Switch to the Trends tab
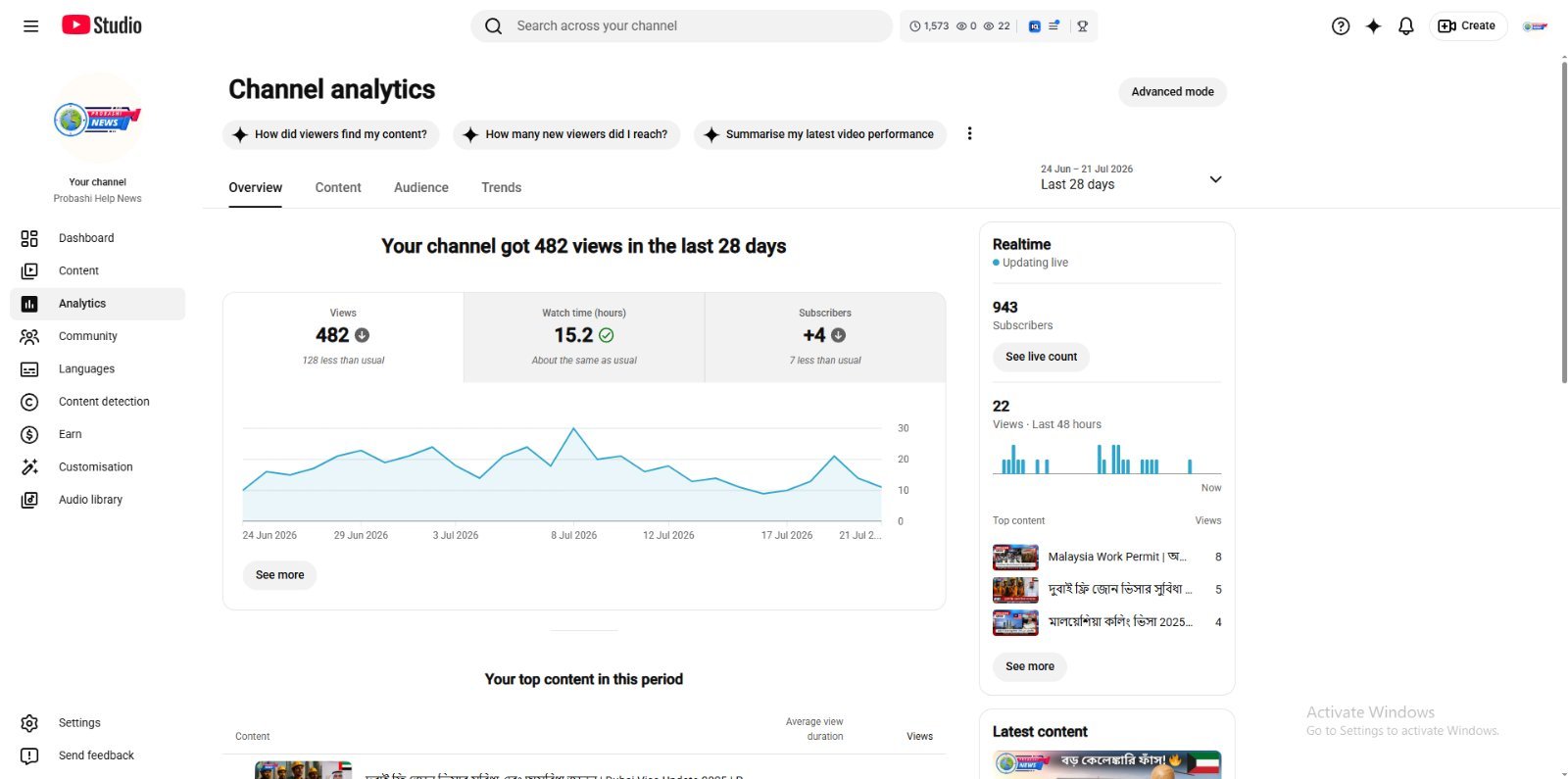The image size is (1568, 779). point(501,187)
